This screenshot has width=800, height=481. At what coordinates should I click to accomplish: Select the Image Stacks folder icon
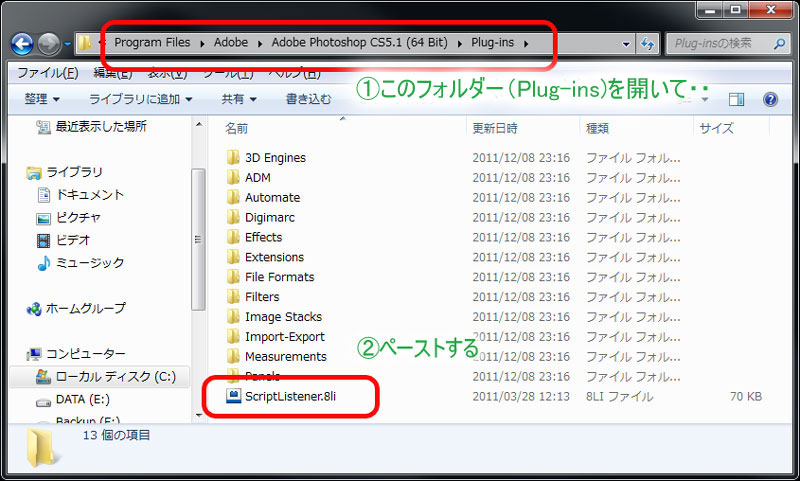coord(233,316)
